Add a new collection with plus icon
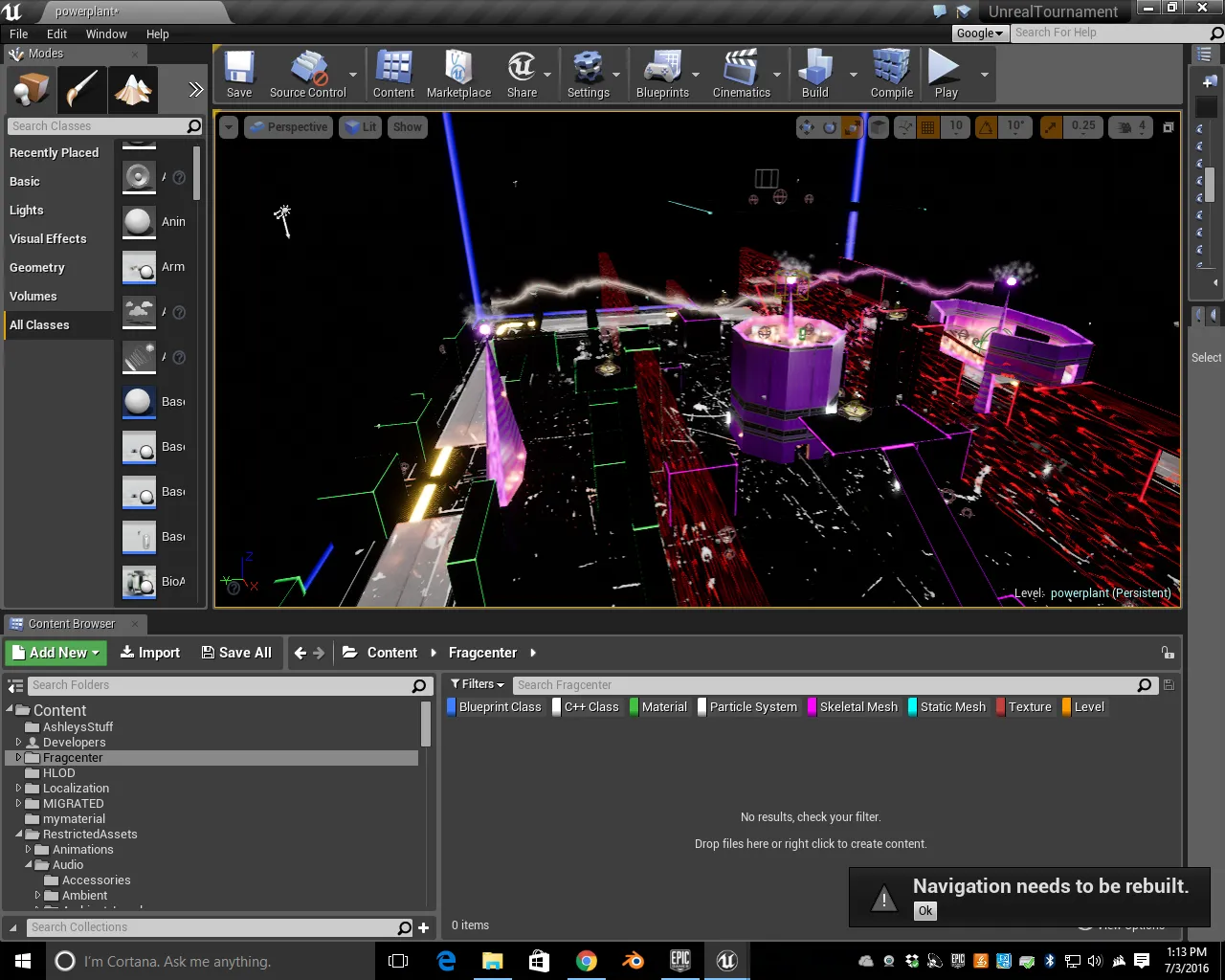Viewport: 1225px width, 980px height. click(x=423, y=927)
